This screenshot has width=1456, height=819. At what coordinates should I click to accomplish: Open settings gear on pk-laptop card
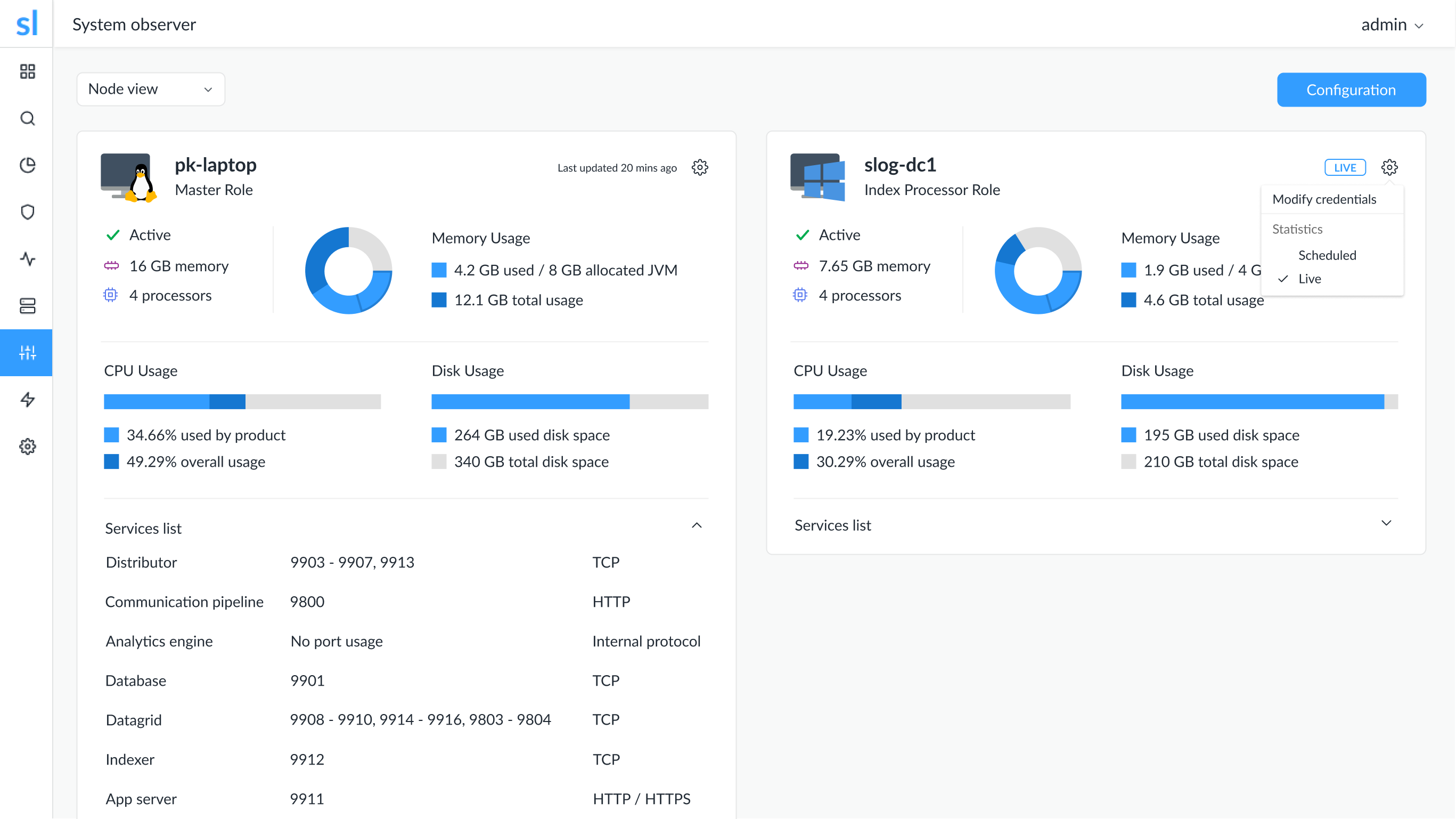[x=700, y=167]
